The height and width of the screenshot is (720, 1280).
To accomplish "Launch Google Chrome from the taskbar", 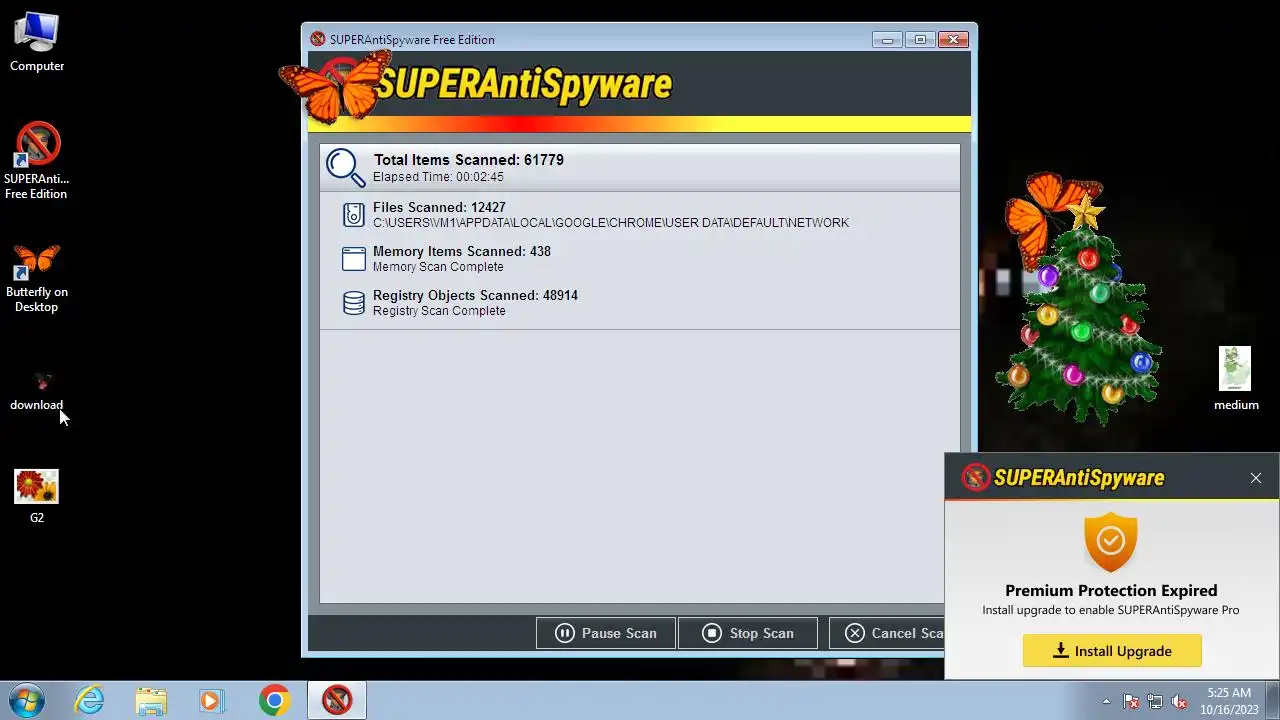I will [274, 700].
